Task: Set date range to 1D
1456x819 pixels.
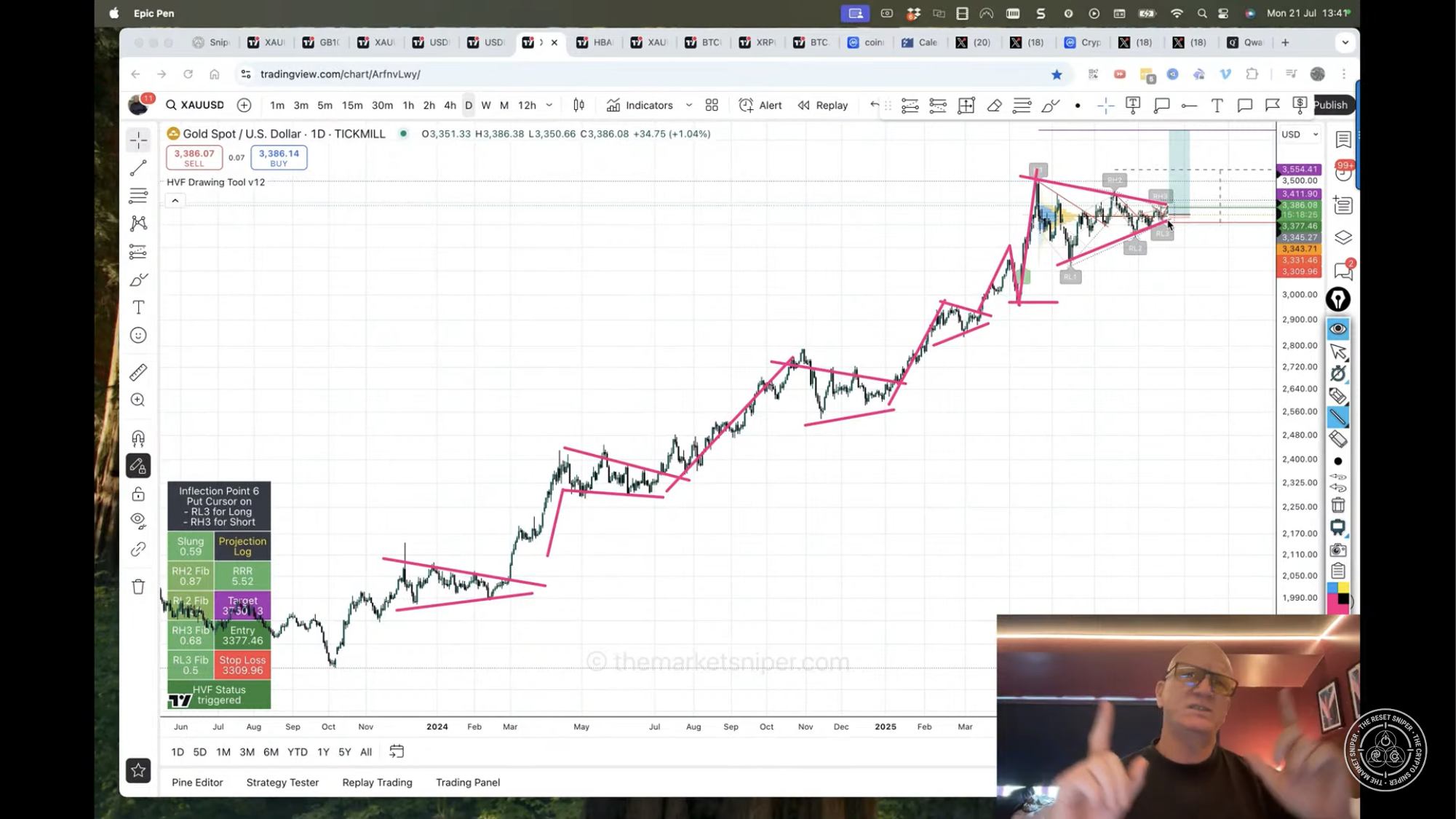Action: pyautogui.click(x=178, y=752)
